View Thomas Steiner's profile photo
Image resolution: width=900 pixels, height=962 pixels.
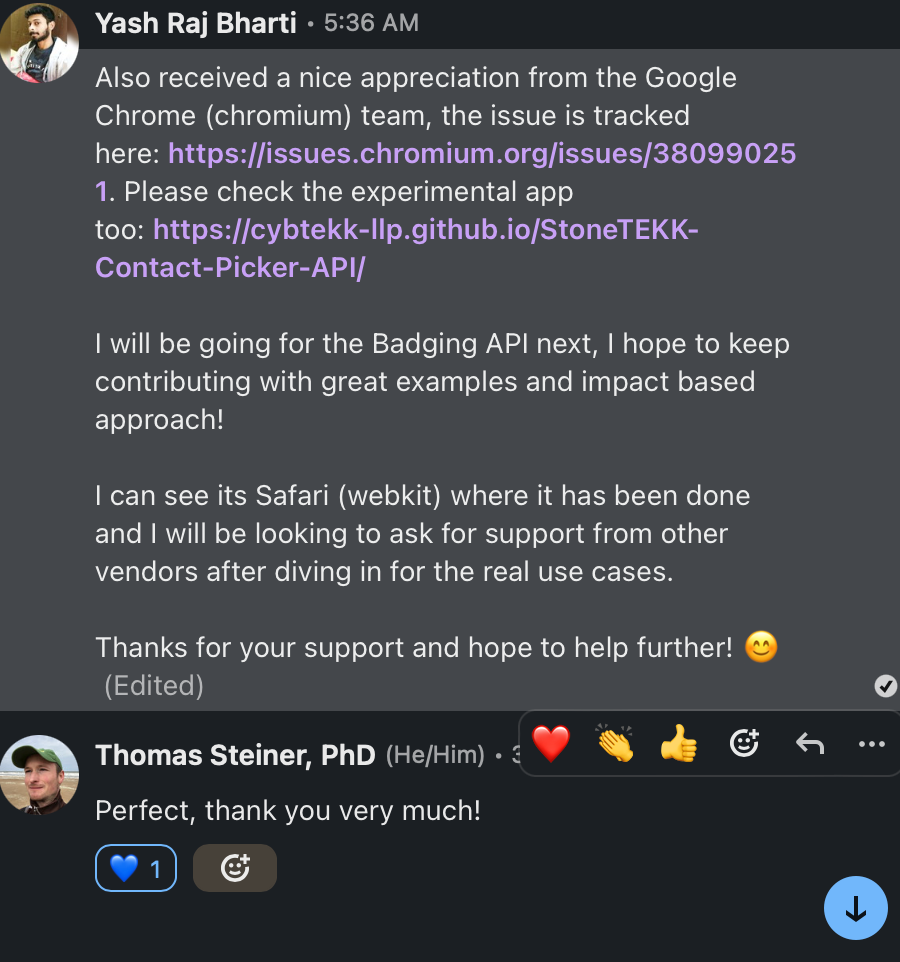pos(39,774)
